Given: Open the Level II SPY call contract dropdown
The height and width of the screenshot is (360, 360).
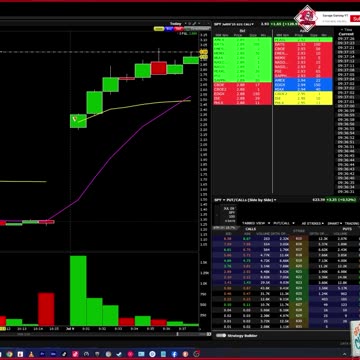Looking at the screenshot, I should click(x=234, y=24).
